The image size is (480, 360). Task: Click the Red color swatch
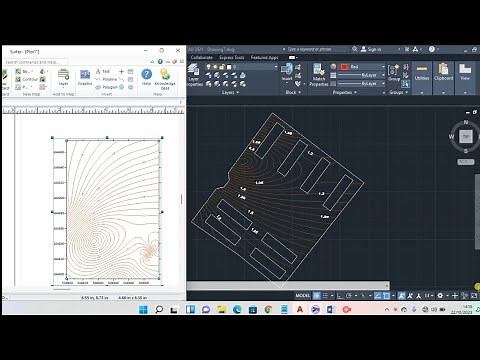pos(344,67)
